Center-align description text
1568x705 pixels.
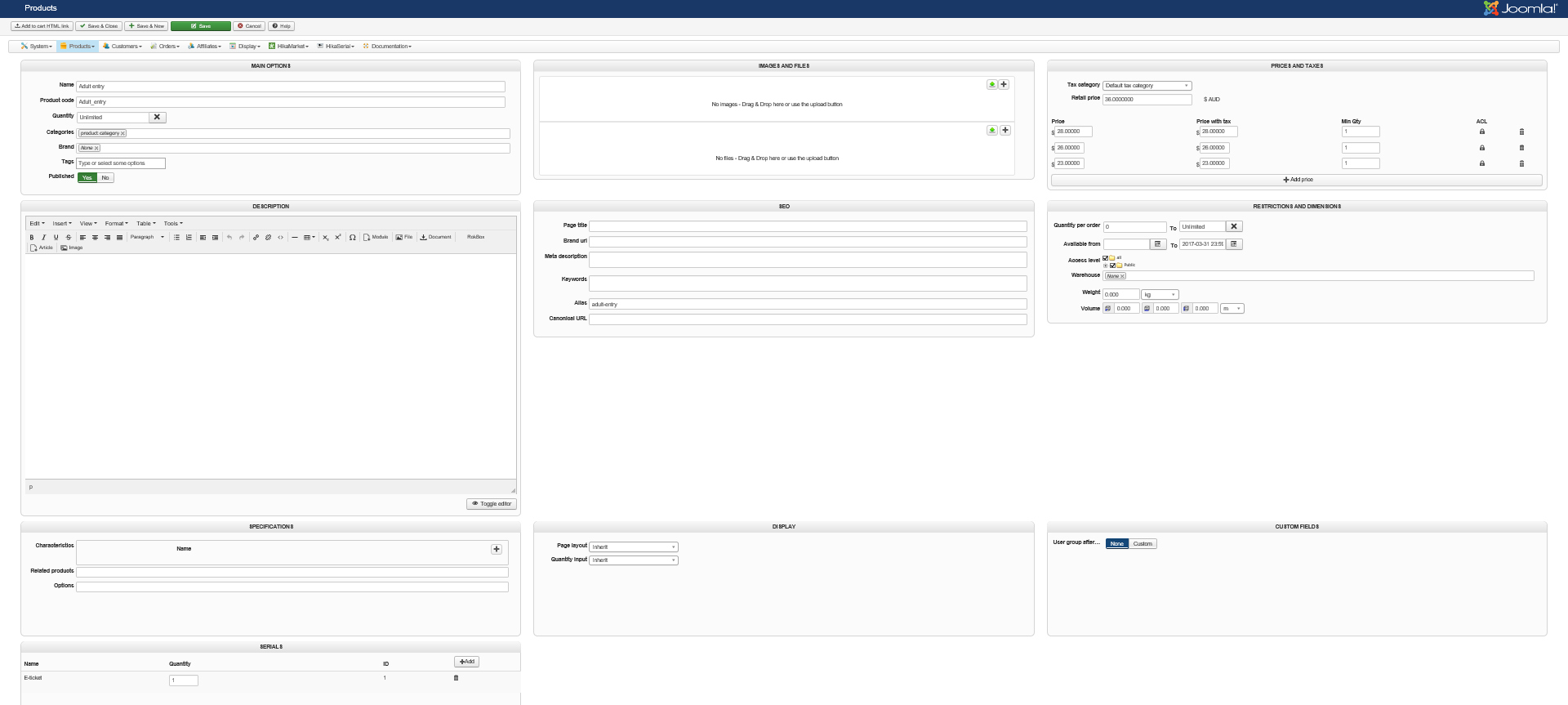(x=95, y=238)
